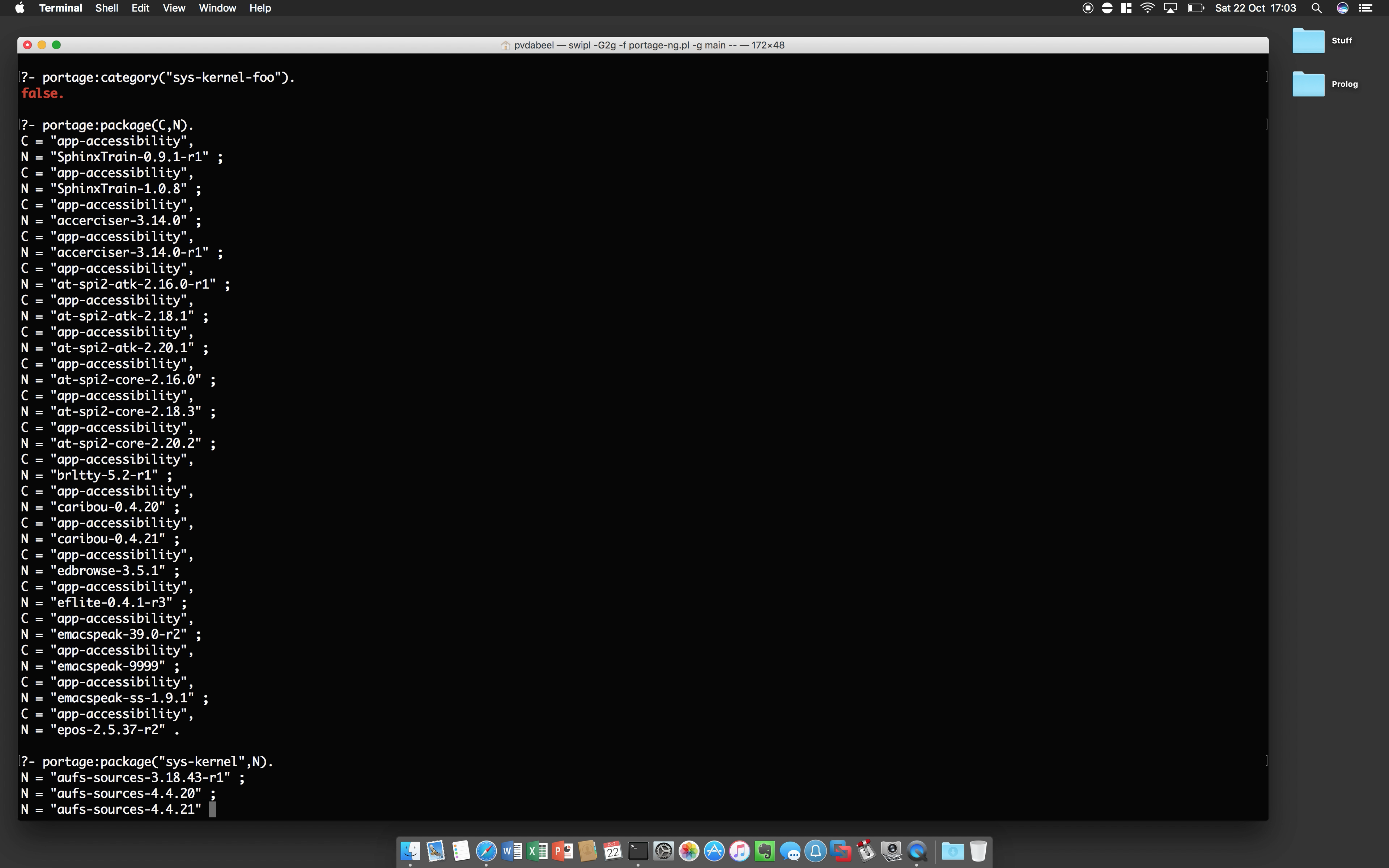Click the Terminal window title proxy icon
The image size is (1389, 868).
pos(505,45)
